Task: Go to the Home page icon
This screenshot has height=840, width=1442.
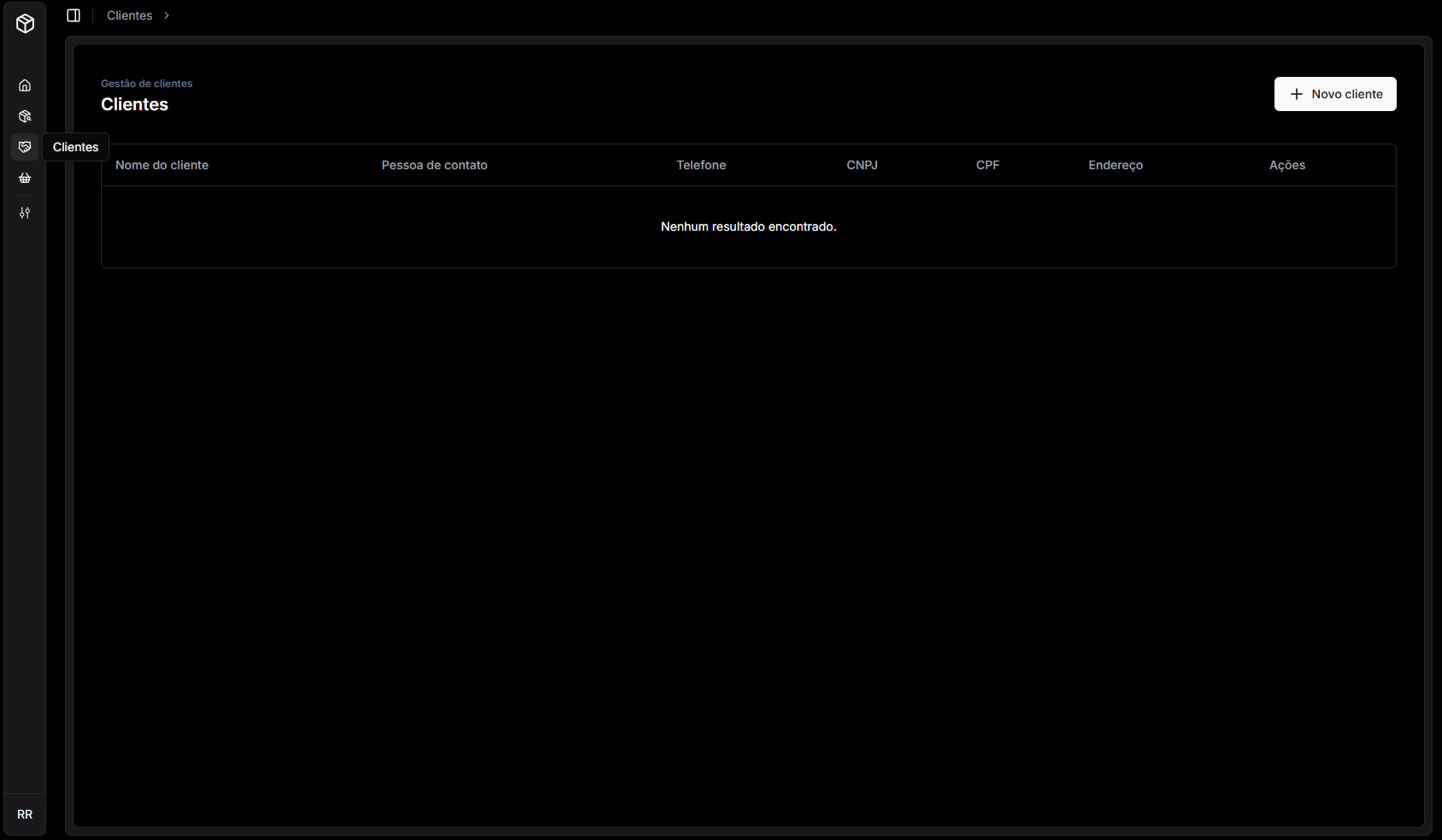Action: point(25,85)
